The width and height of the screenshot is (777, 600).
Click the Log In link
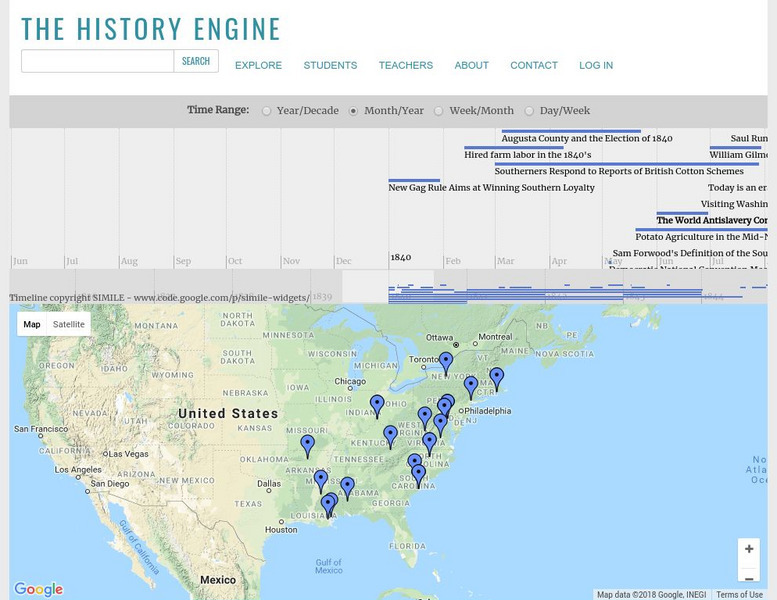pyautogui.click(x=596, y=66)
